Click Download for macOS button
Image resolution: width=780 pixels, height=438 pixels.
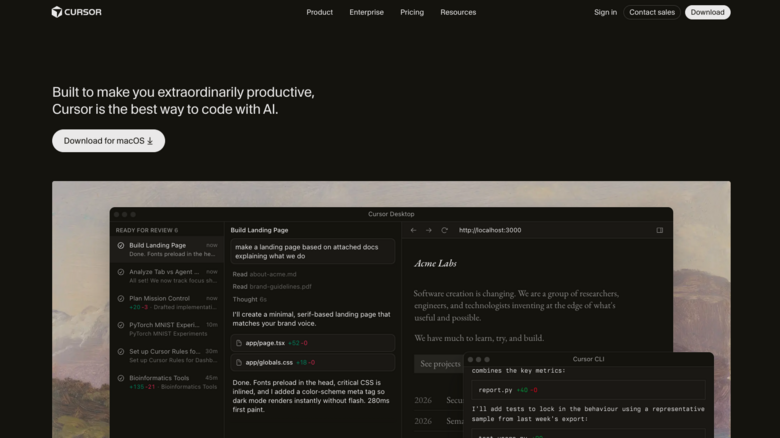(108, 141)
